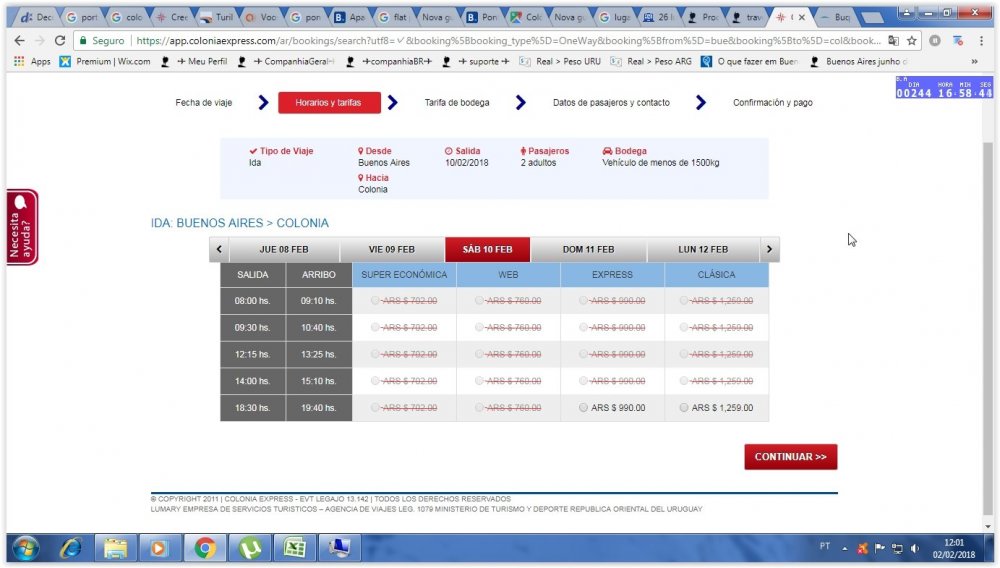Bookmark this page with the star icon
This screenshot has height=568, width=1000.
[x=911, y=41]
